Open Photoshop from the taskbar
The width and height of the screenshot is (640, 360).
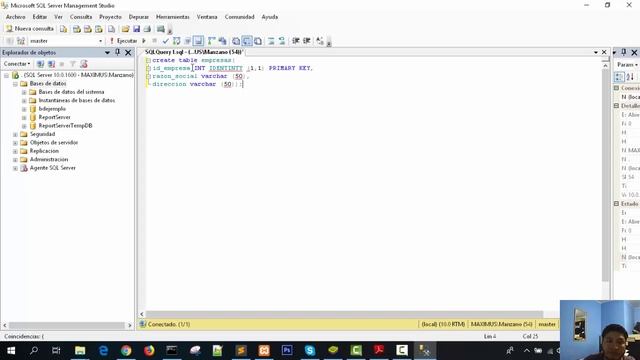pos(287,351)
